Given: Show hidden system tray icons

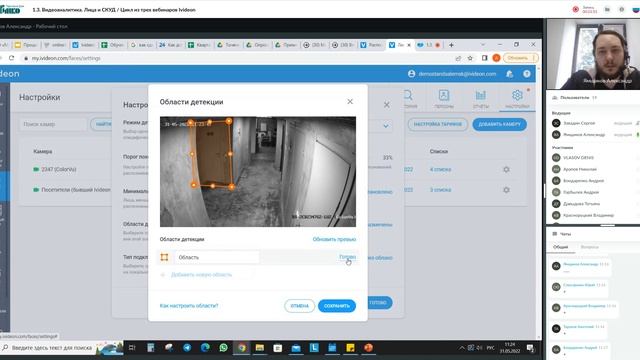Looking at the screenshot, I should 462,348.
